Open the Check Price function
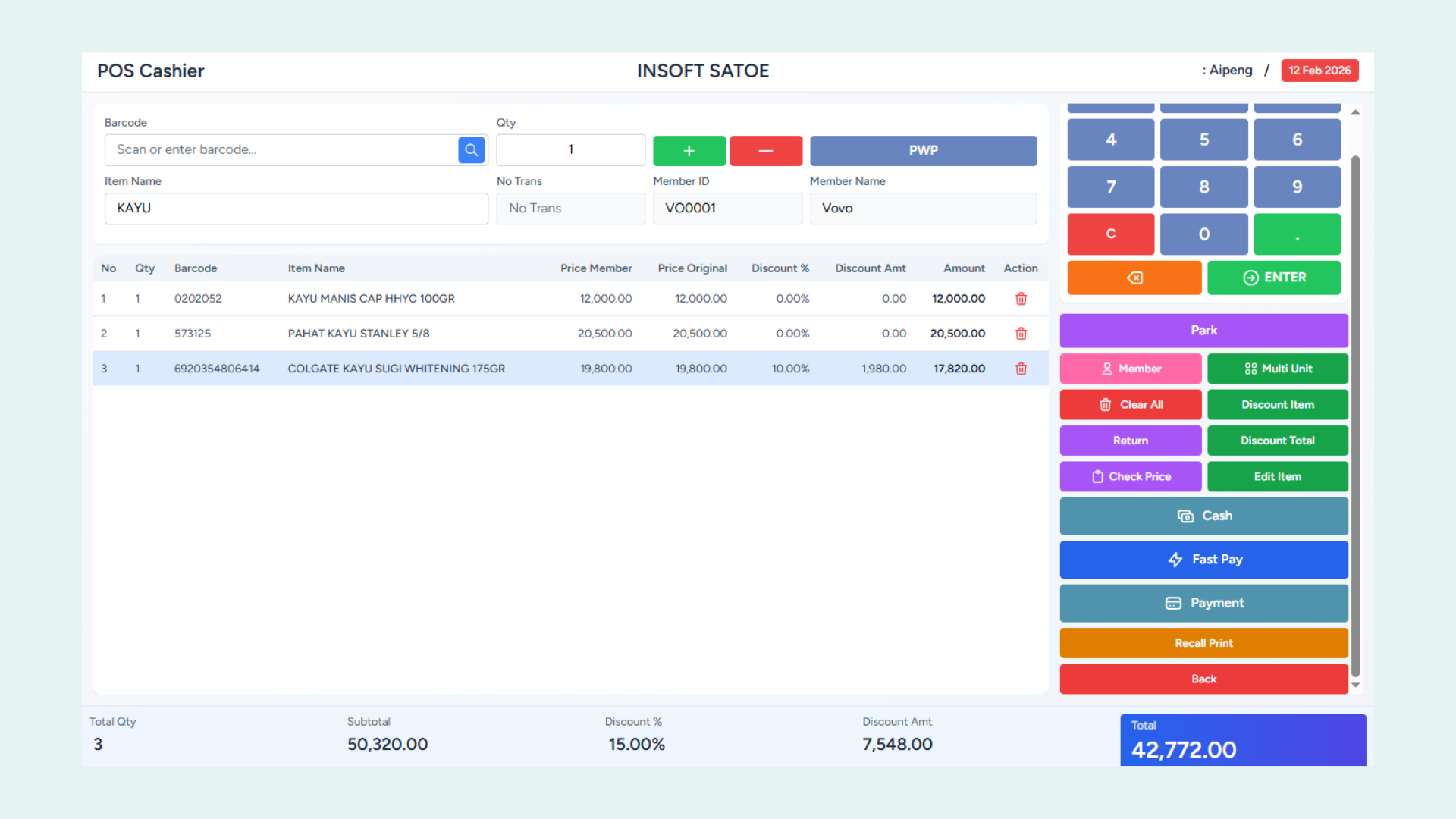 tap(1130, 477)
